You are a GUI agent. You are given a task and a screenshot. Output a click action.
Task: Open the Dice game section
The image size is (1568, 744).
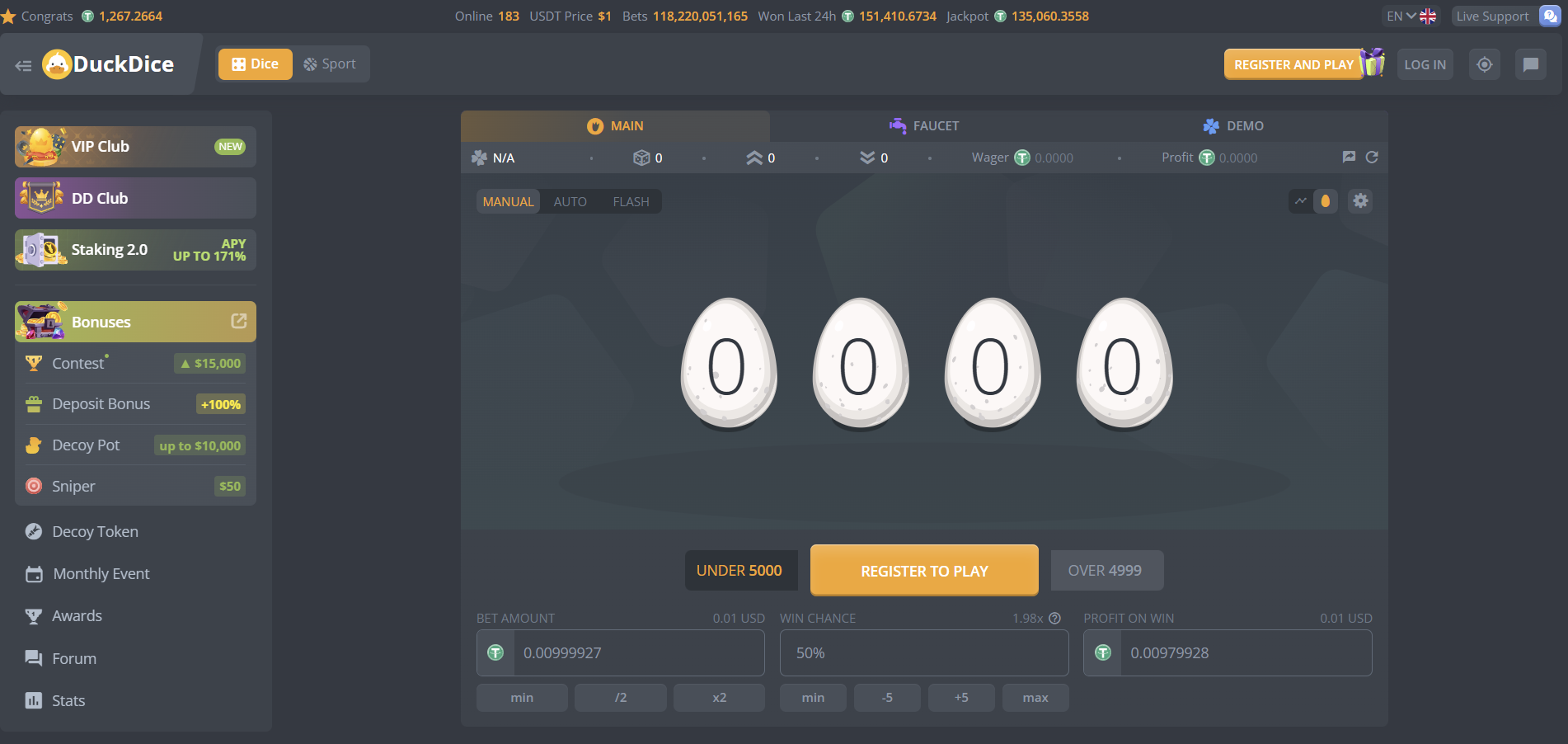pyautogui.click(x=256, y=64)
